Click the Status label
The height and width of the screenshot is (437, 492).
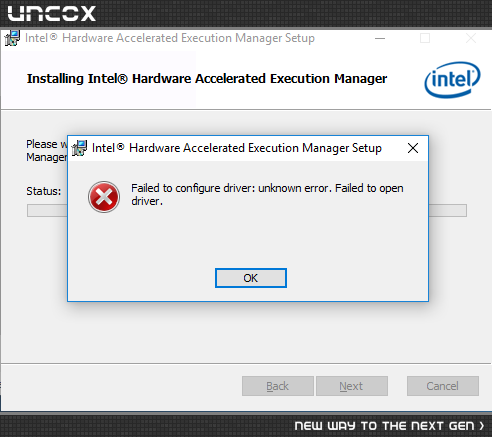44,191
